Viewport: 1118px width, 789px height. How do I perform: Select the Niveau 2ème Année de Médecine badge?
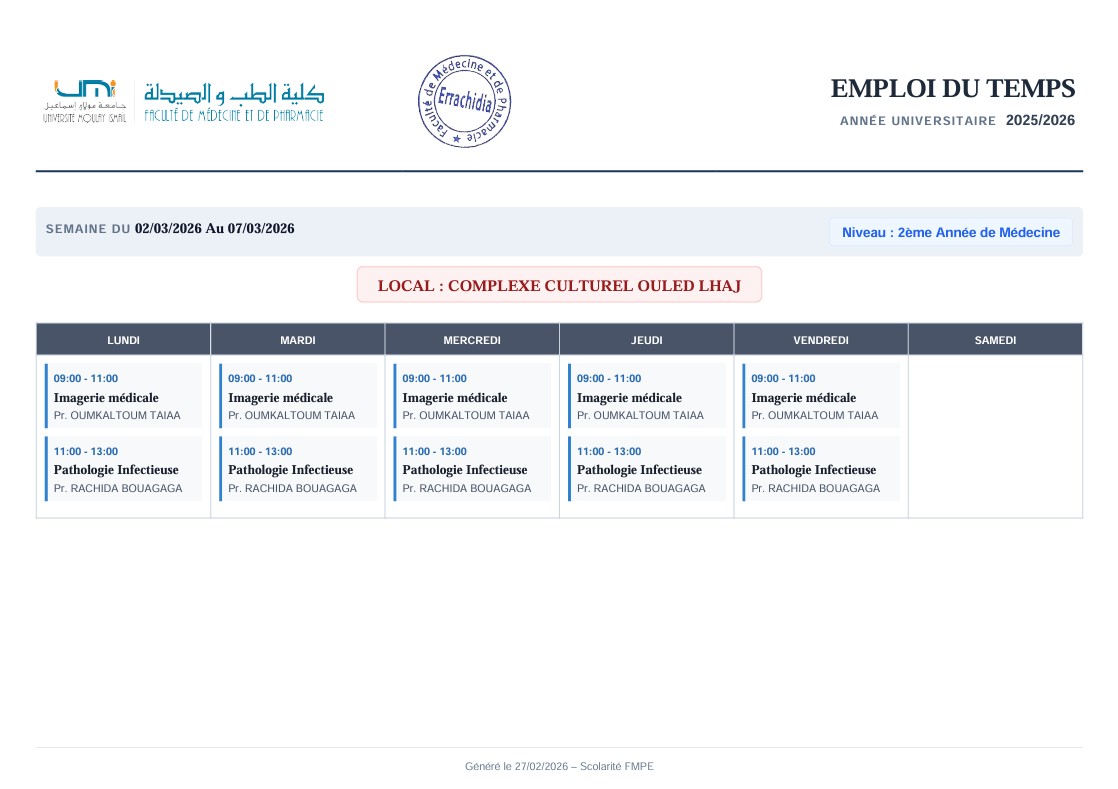tap(950, 232)
